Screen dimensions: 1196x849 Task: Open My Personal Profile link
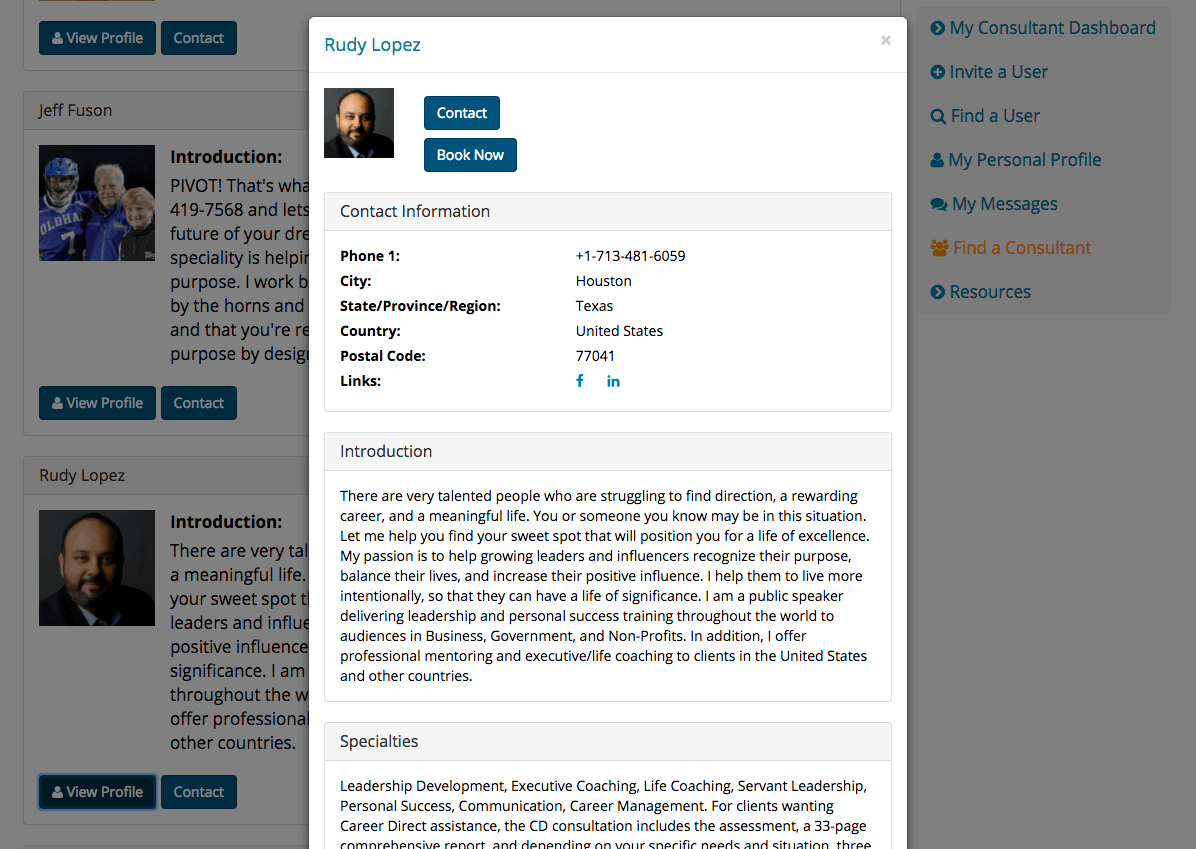(x=1015, y=160)
